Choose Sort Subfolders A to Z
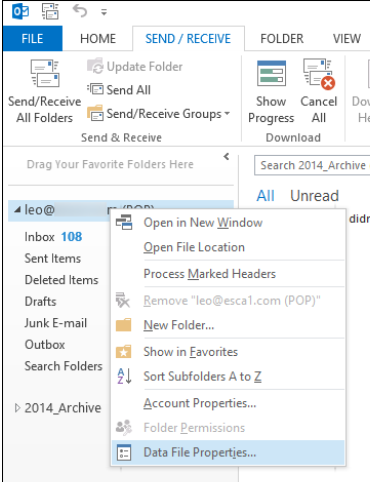This screenshot has width=370, height=482. [x=228, y=377]
